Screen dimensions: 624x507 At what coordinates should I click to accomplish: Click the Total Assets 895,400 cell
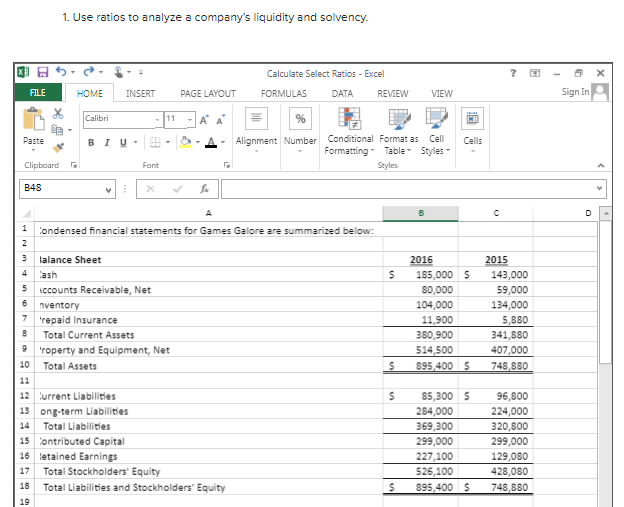click(421, 365)
